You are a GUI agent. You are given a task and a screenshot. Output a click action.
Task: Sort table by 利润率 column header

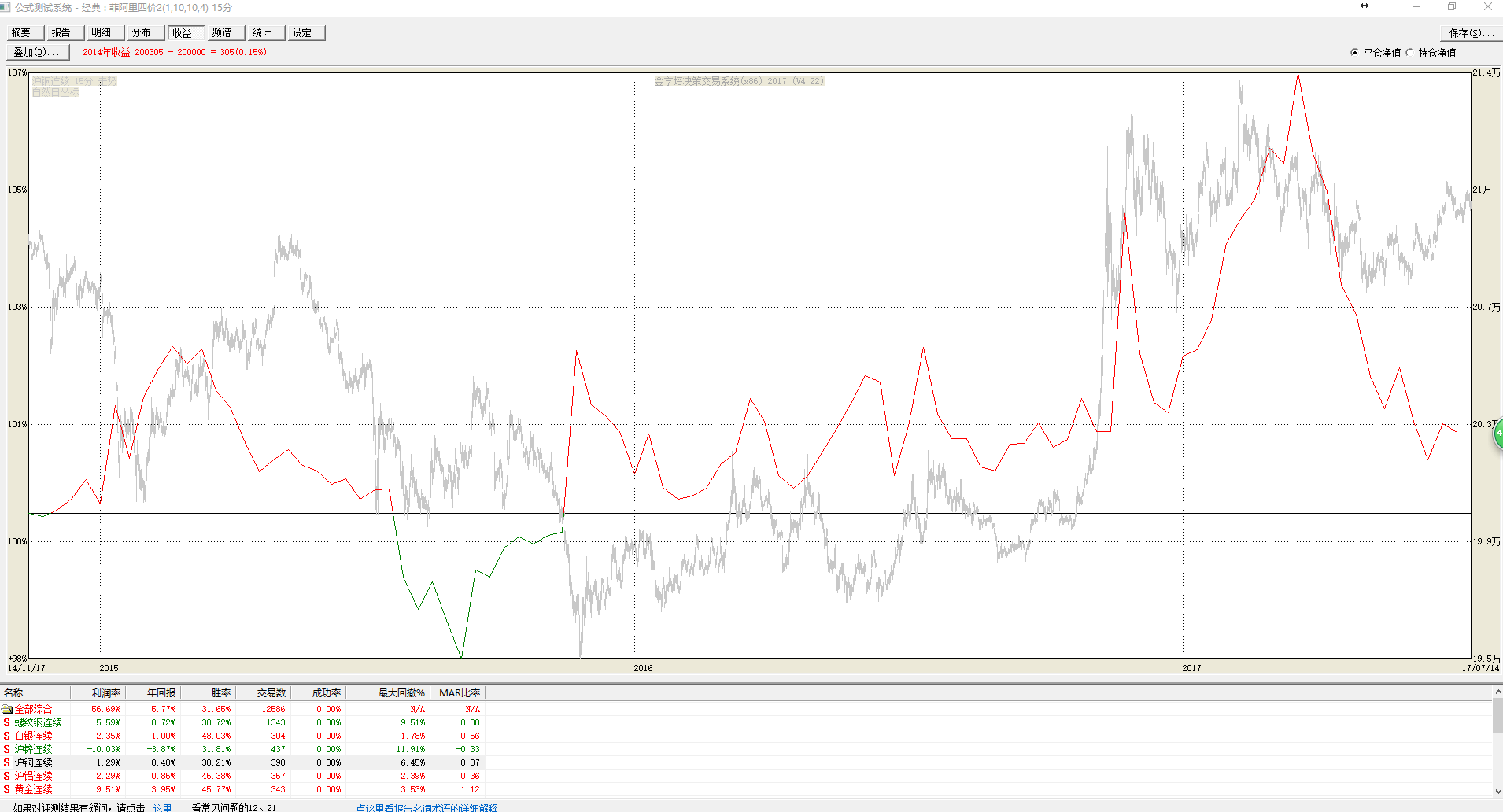[x=105, y=693]
